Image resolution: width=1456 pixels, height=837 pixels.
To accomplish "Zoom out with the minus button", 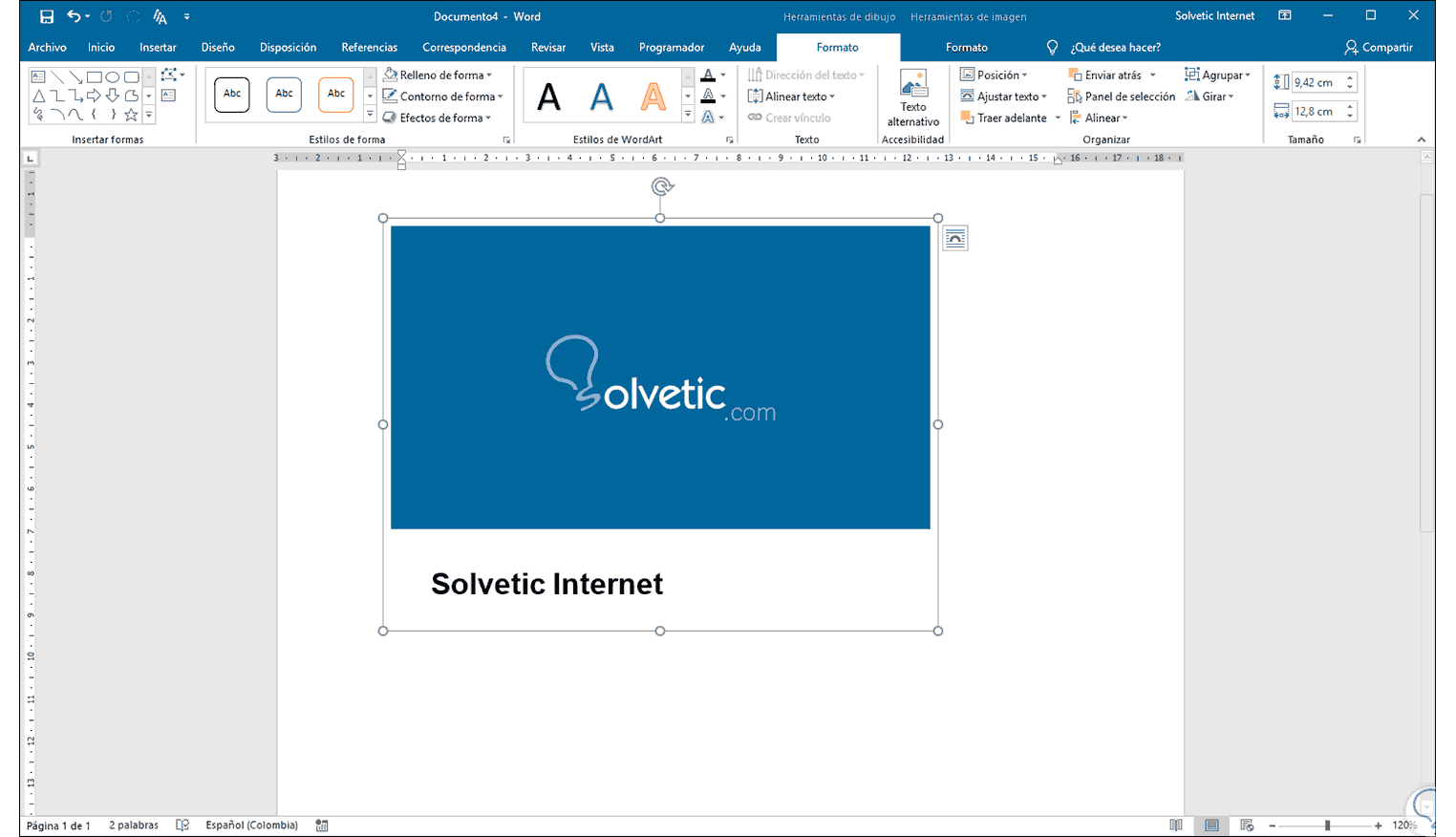I will click(x=1272, y=826).
